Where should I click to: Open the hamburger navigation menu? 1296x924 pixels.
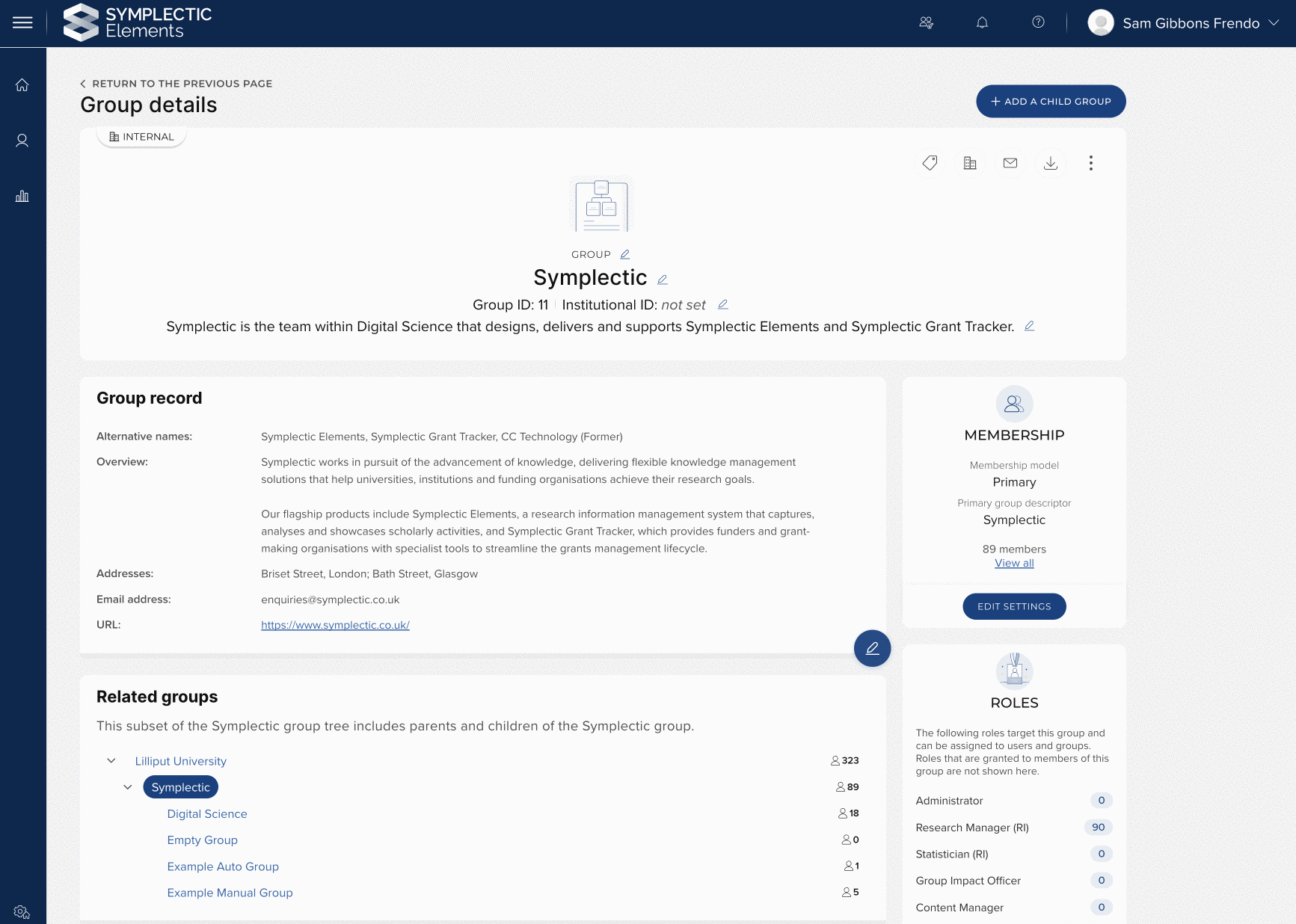[22, 23]
